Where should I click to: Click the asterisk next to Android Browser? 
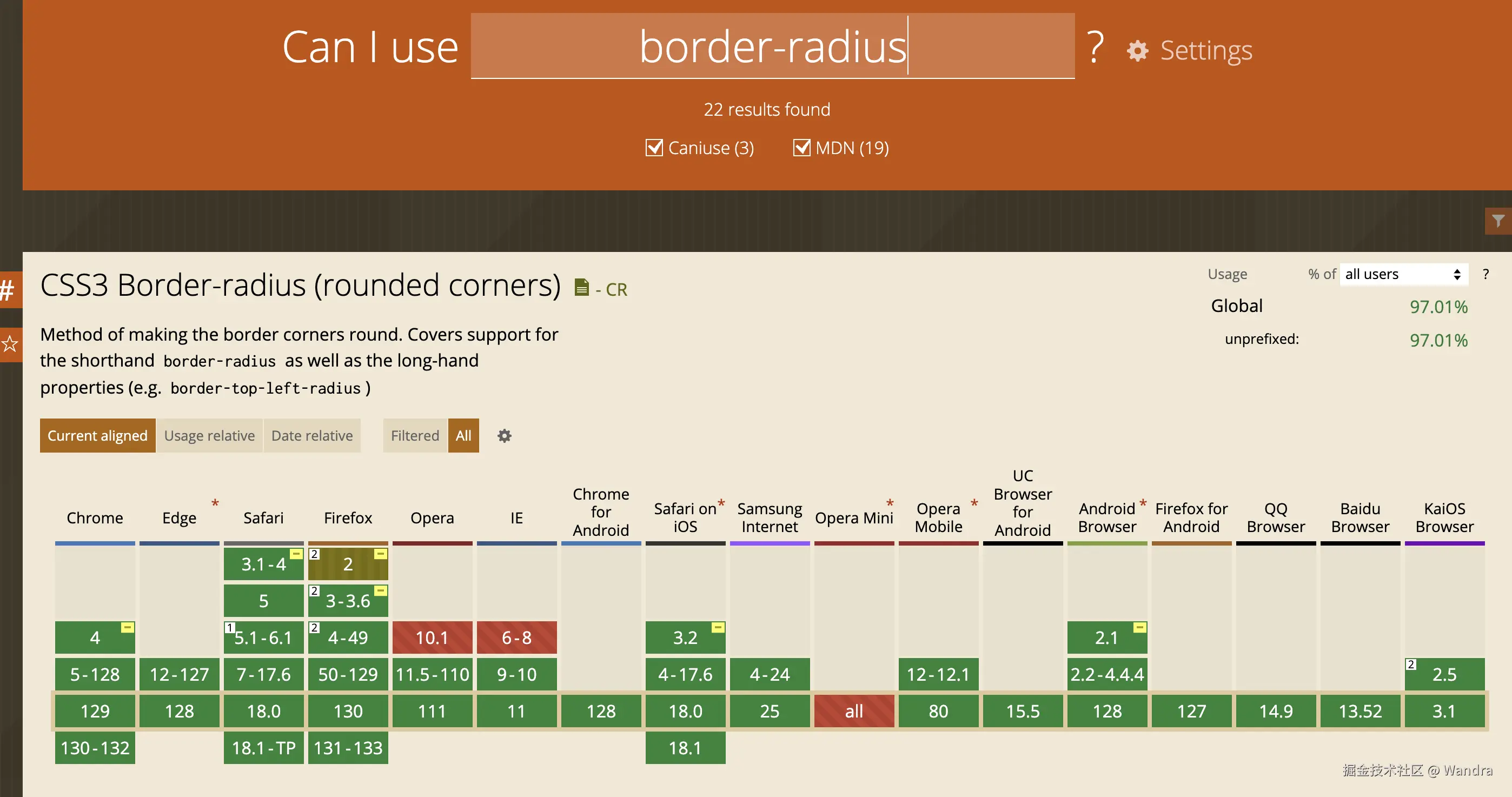click(x=1143, y=503)
